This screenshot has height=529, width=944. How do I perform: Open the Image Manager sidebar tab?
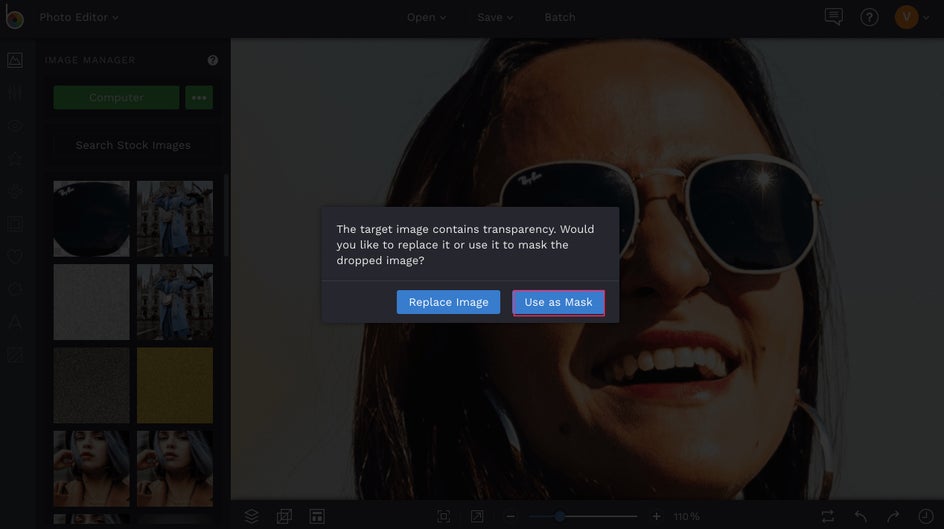15,60
